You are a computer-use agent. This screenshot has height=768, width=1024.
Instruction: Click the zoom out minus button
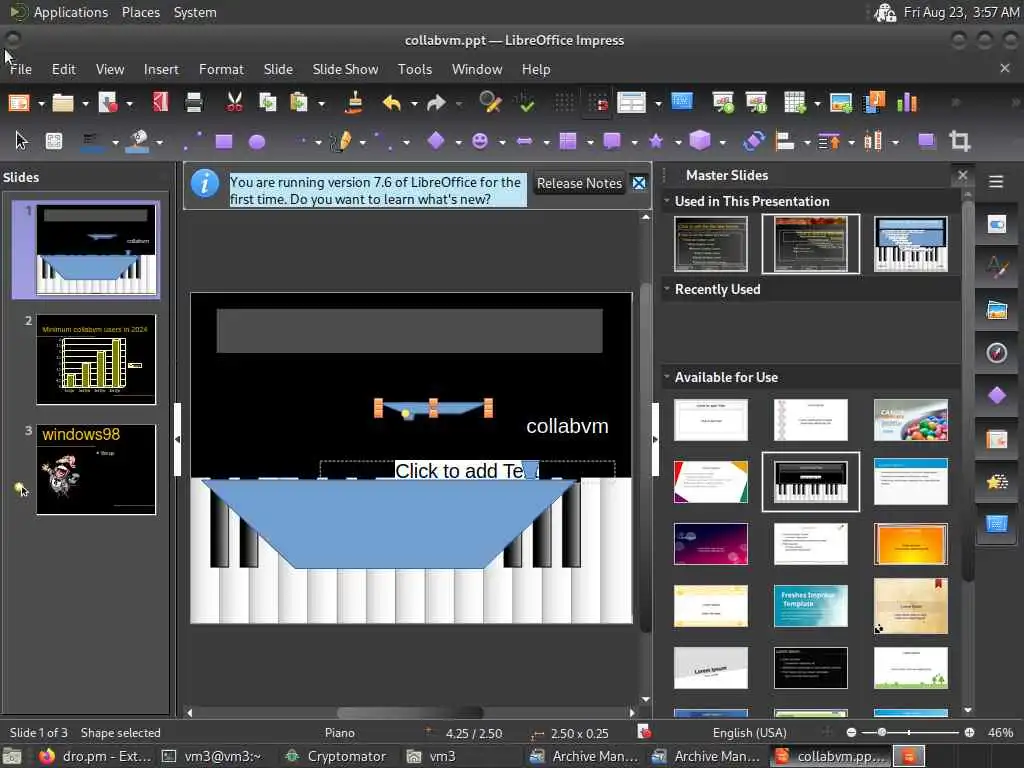851,733
